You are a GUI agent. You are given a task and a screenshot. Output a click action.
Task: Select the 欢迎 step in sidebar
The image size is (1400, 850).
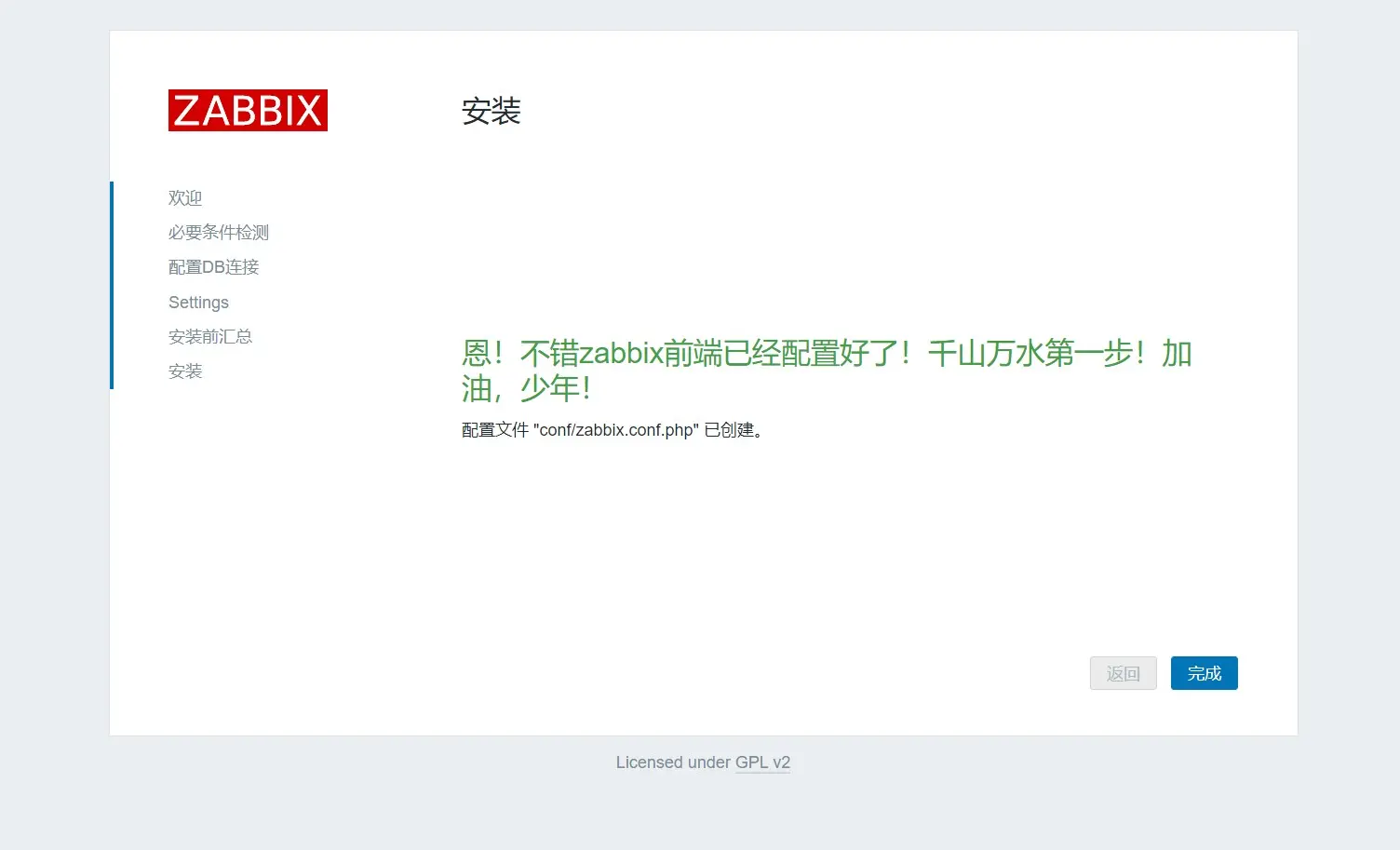185,197
